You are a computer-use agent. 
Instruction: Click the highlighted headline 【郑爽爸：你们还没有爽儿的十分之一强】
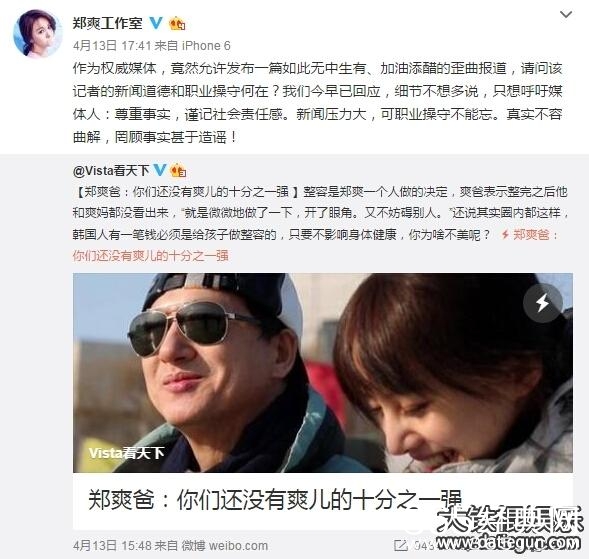(x=187, y=192)
